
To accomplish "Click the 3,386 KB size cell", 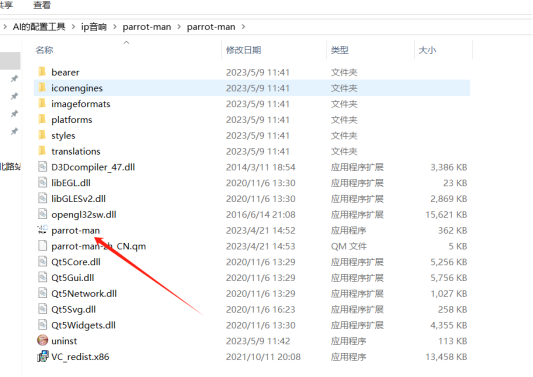I will [449, 167].
